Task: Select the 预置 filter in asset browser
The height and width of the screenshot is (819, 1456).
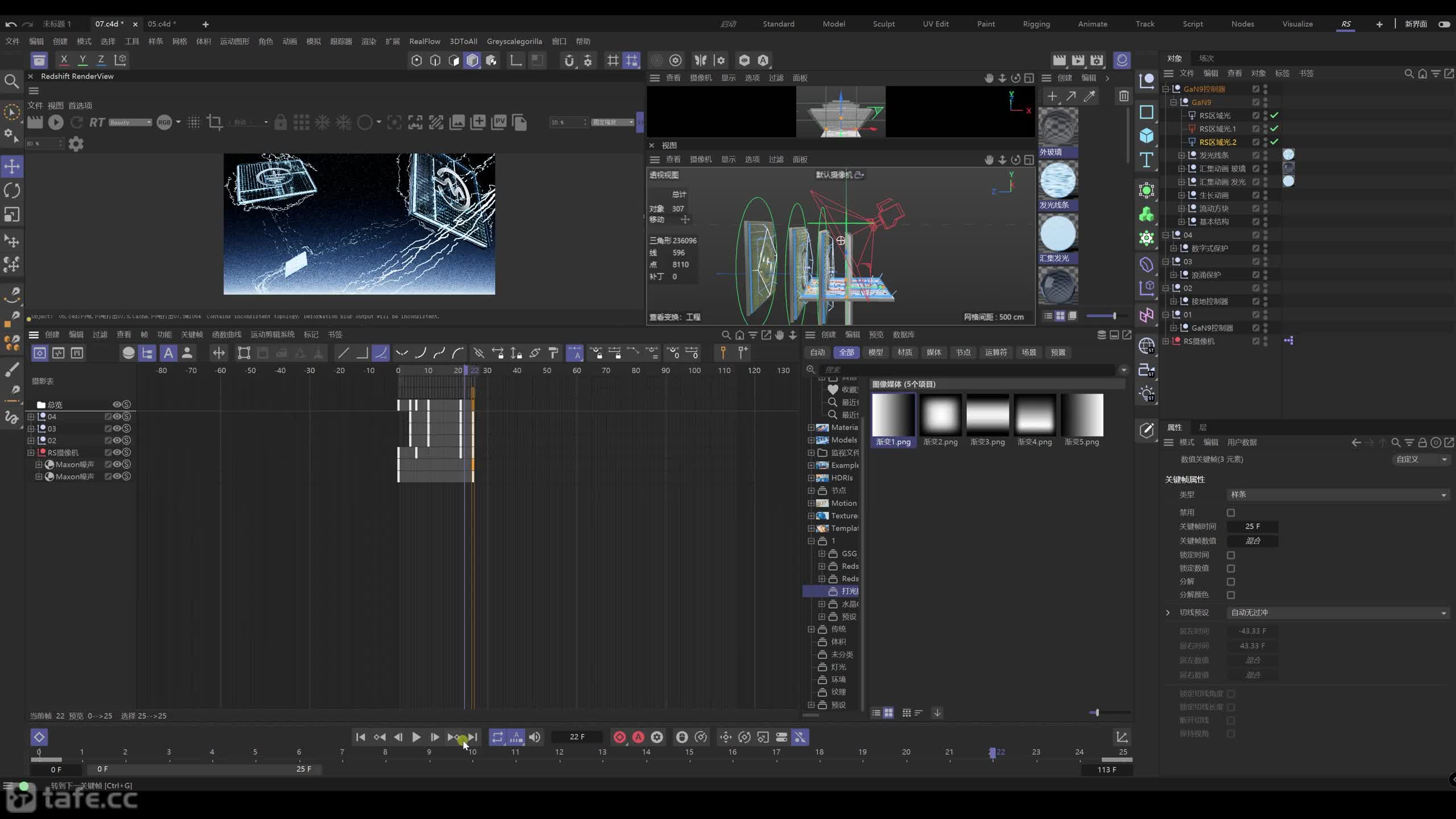Action: coord(1058,352)
